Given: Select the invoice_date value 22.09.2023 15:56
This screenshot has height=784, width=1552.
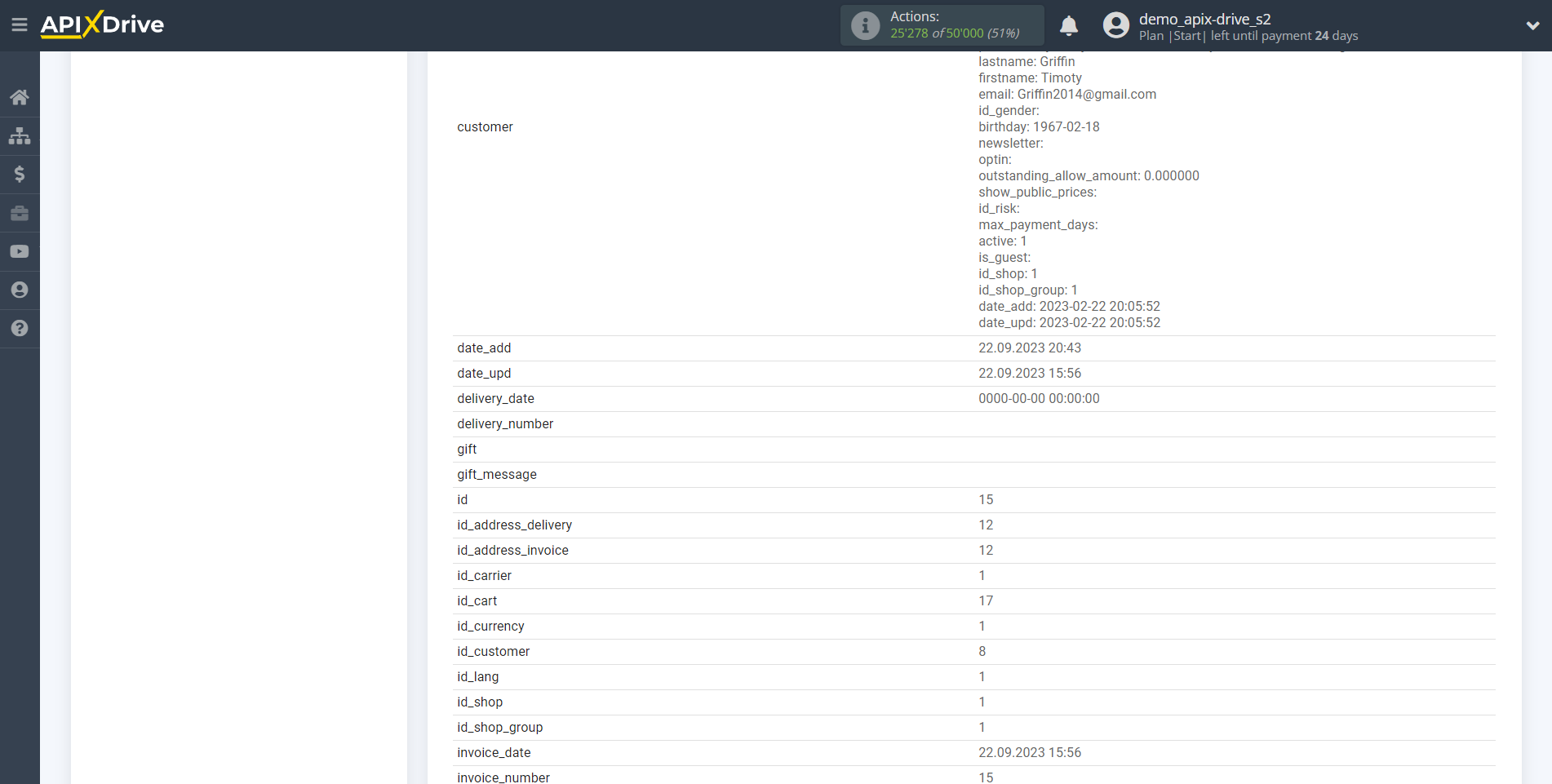Looking at the screenshot, I should [x=1030, y=752].
